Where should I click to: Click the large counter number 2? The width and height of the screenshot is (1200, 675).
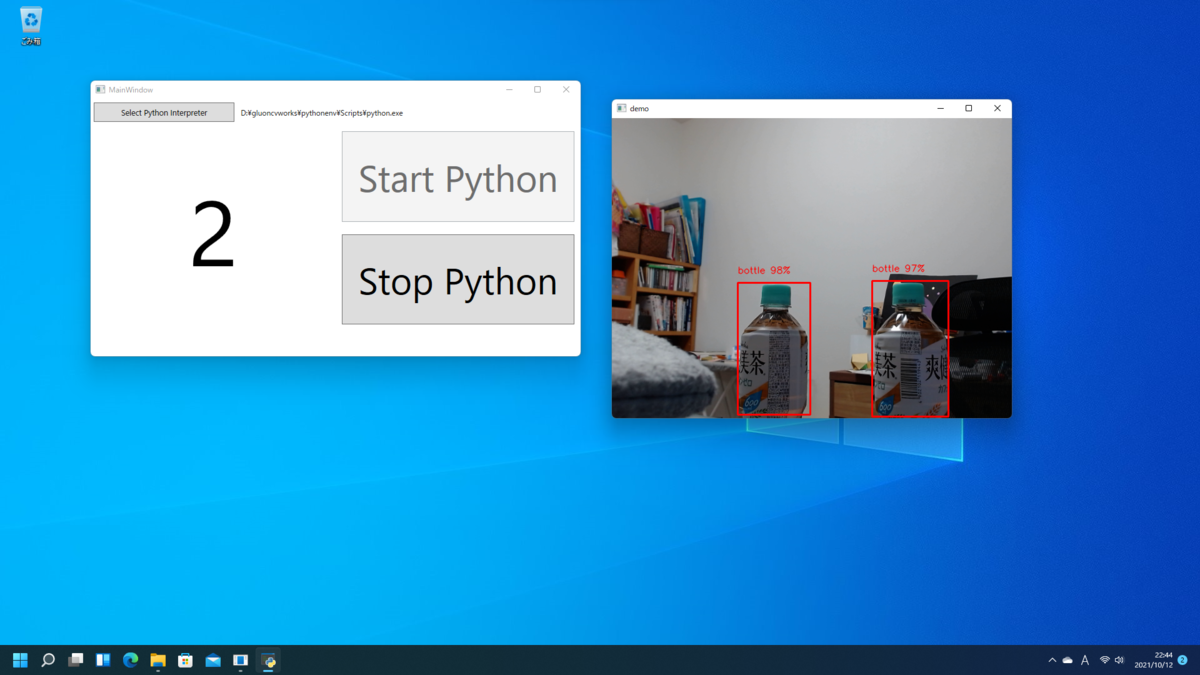pyautogui.click(x=212, y=235)
